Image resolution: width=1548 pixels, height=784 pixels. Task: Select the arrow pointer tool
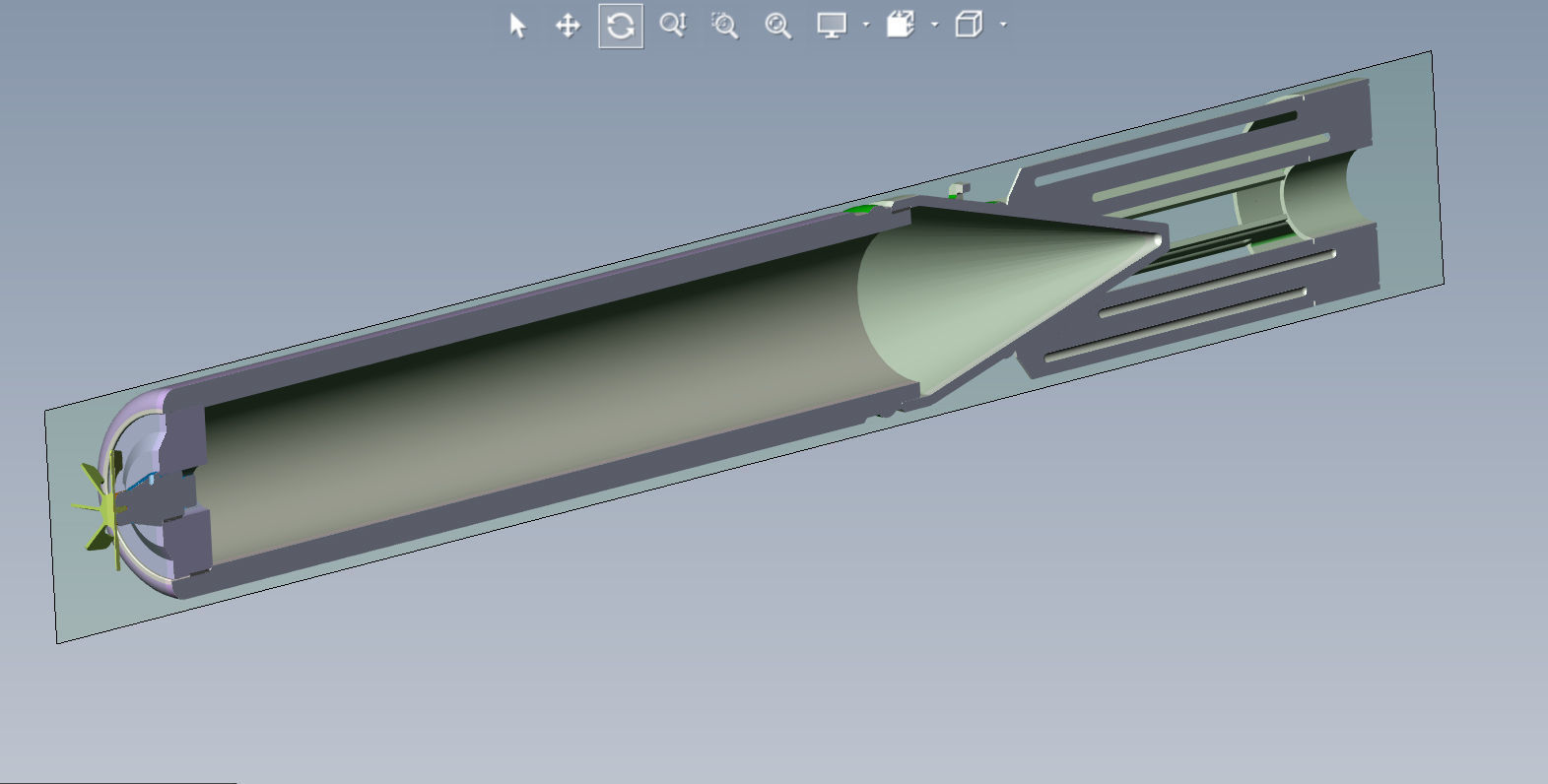pyautogui.click(x=517, y=26)
